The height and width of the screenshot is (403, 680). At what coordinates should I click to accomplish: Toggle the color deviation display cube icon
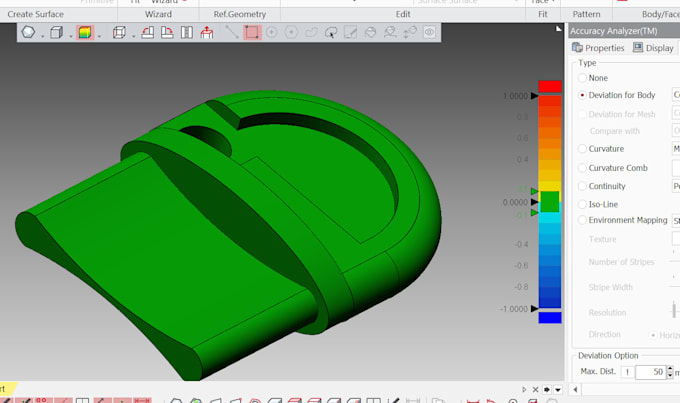tap(85, 33)
